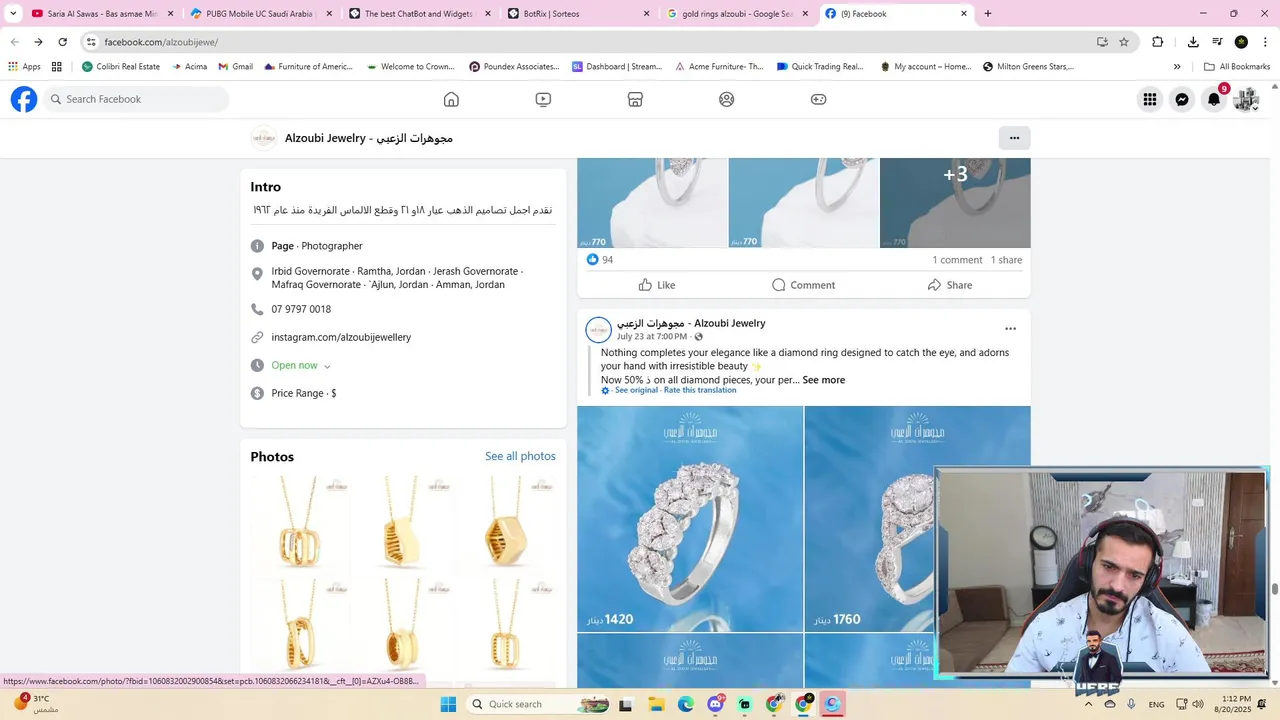Open the account profile picture menu
Image resolution: width=1280 pixels, height=720 pixels.
[1246, 99]
